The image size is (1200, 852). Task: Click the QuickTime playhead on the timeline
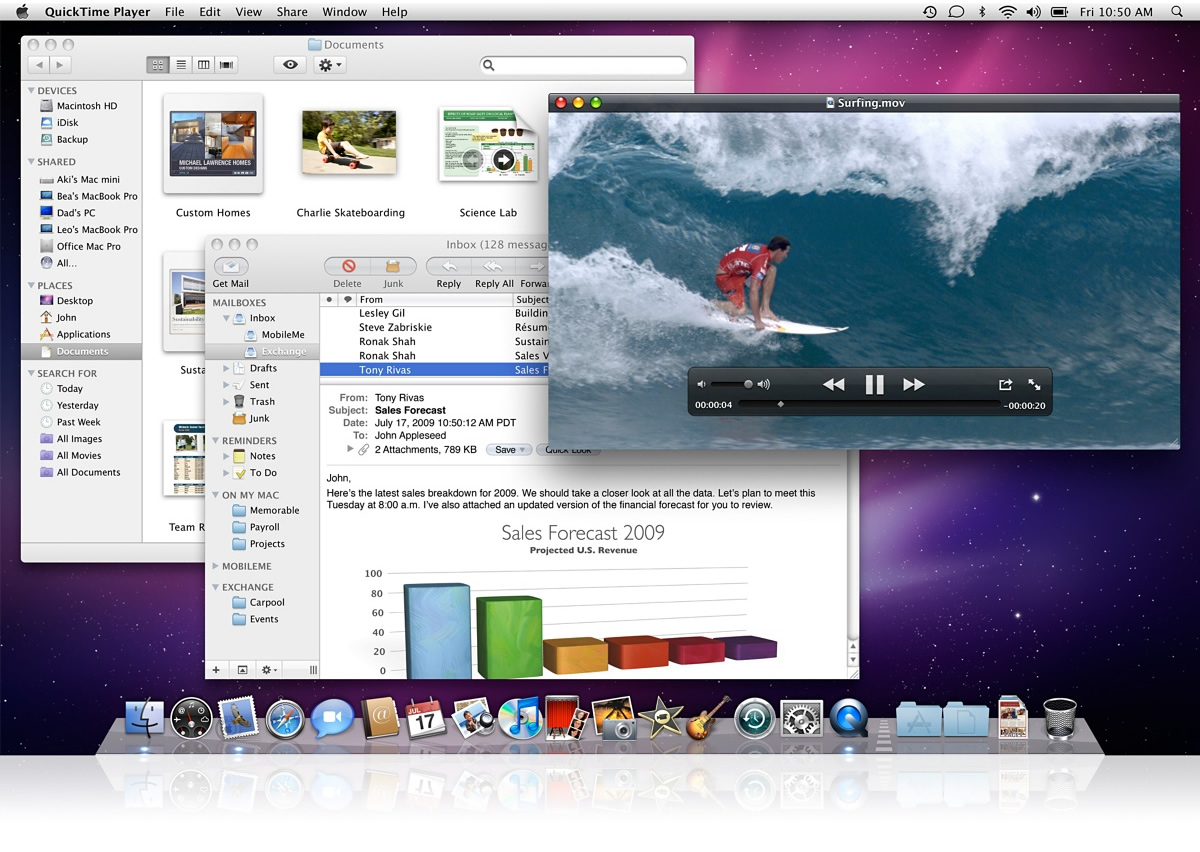pyautogui.click(x=780, y=405)
